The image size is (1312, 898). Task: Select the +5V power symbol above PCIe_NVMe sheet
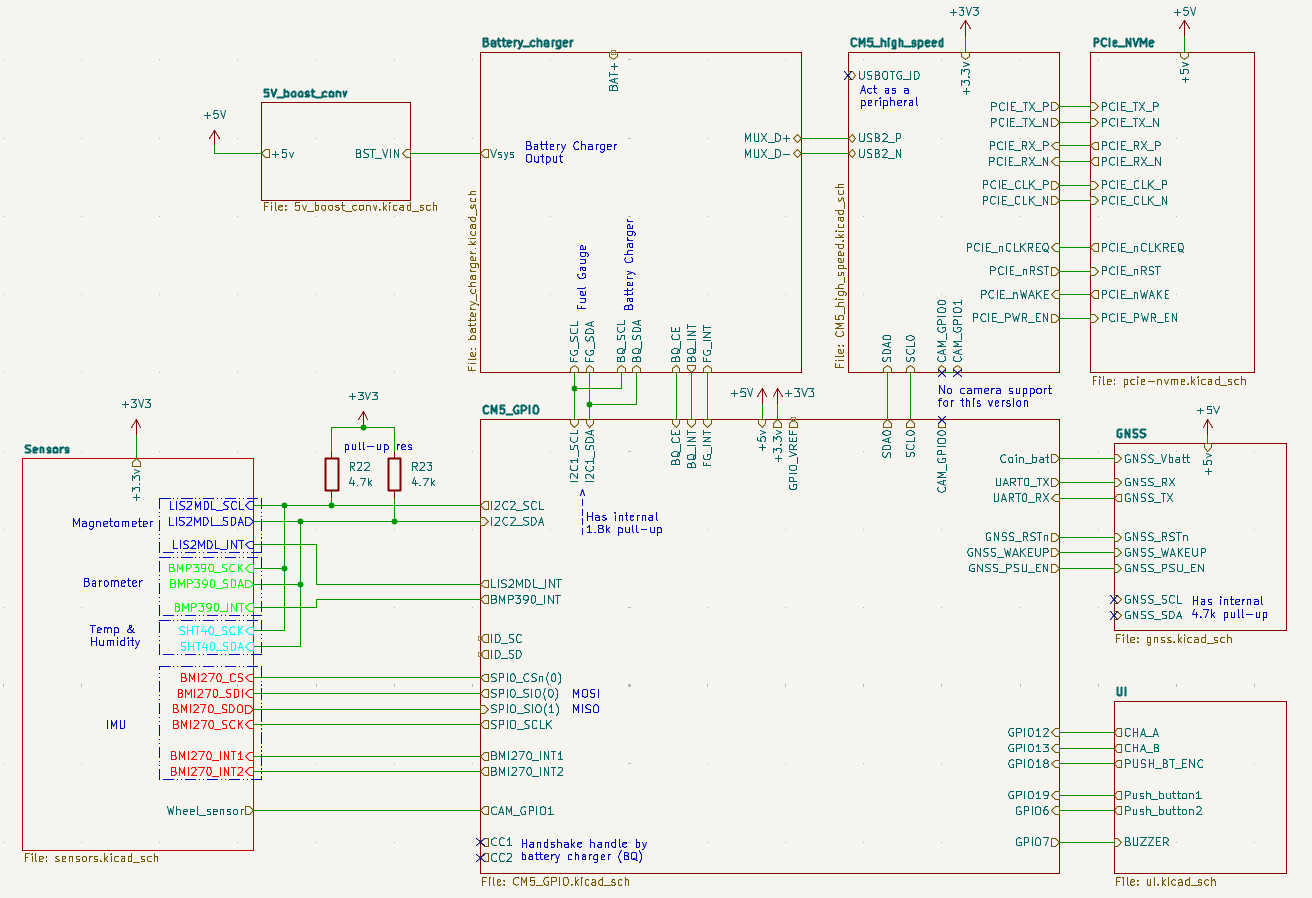point(1184,15)
